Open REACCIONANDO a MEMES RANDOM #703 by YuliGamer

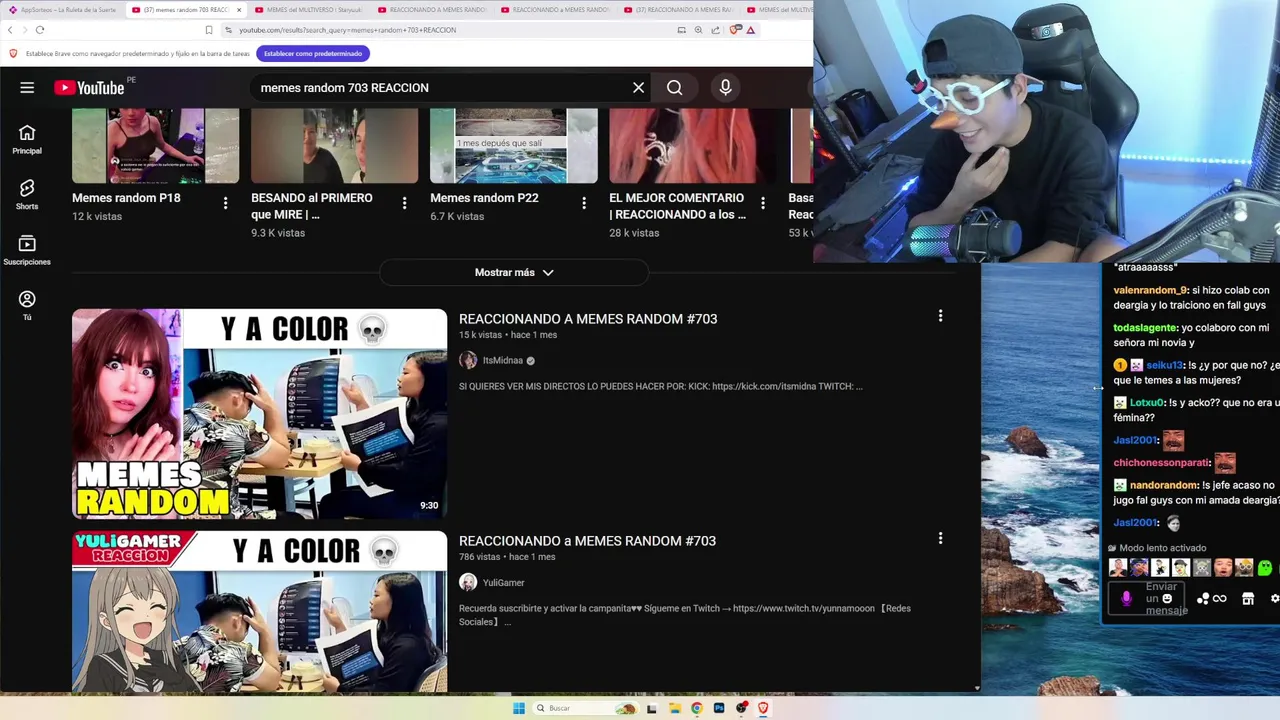(x=587, y=541)
